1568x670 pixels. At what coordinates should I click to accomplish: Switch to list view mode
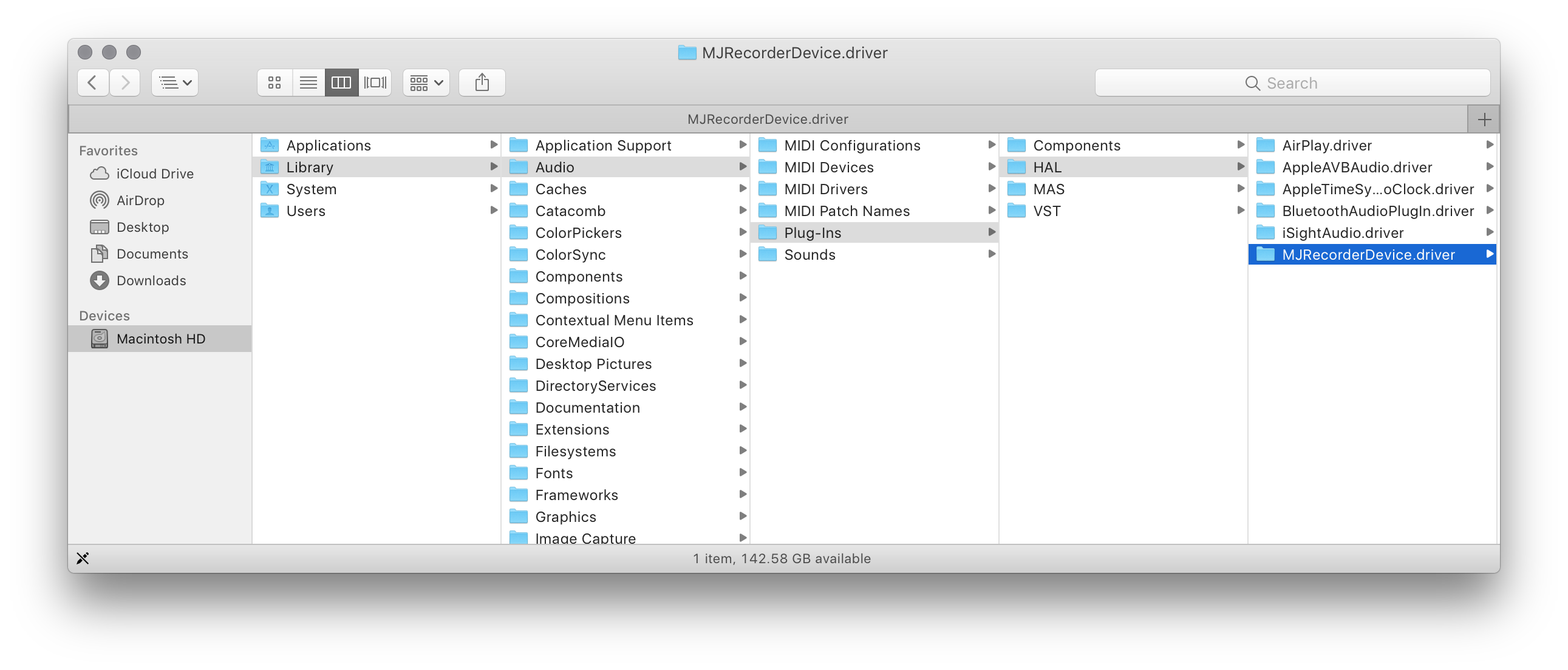pyautogui.click(x=308, y=83)
